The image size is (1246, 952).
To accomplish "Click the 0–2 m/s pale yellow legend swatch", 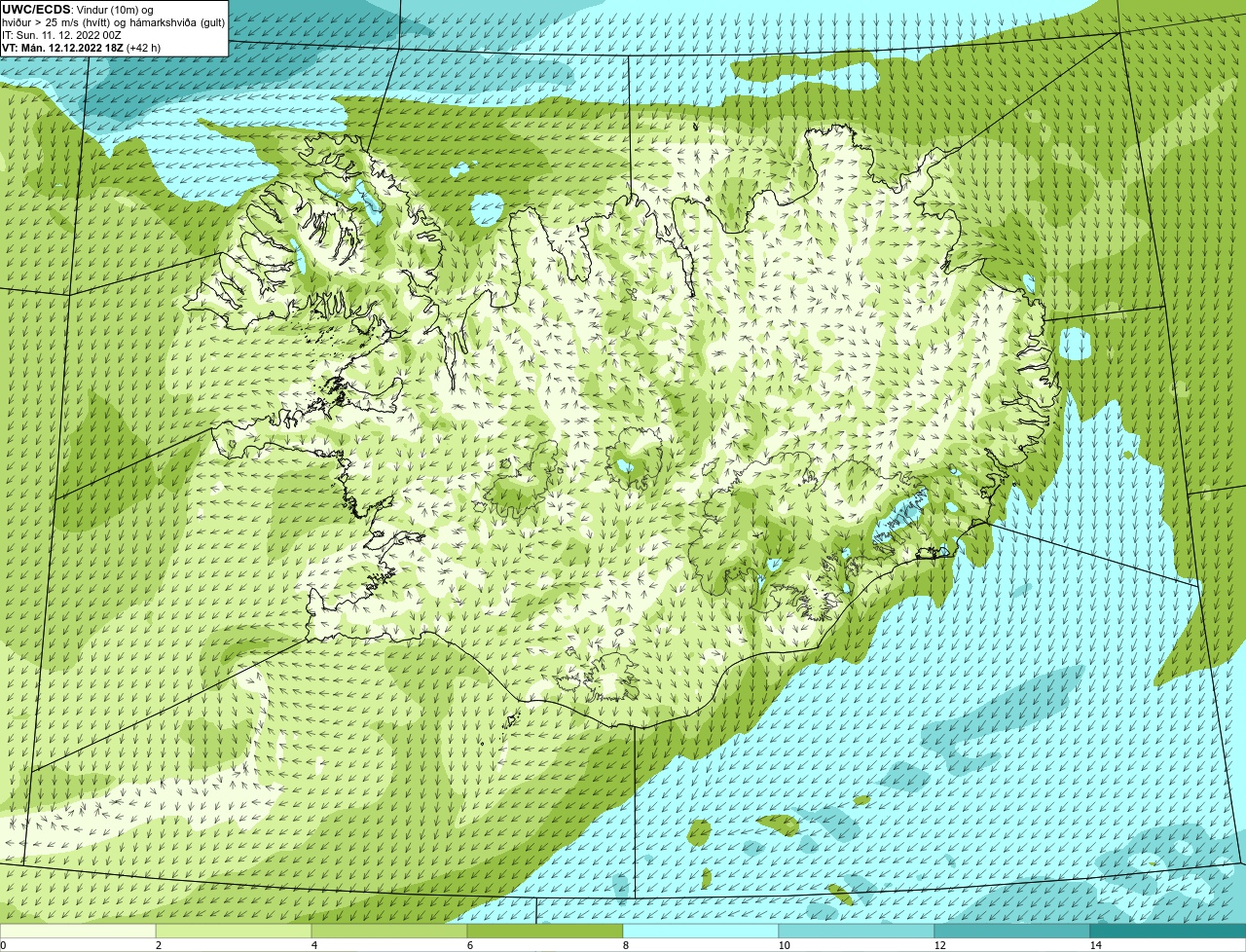I will (78, 931).
